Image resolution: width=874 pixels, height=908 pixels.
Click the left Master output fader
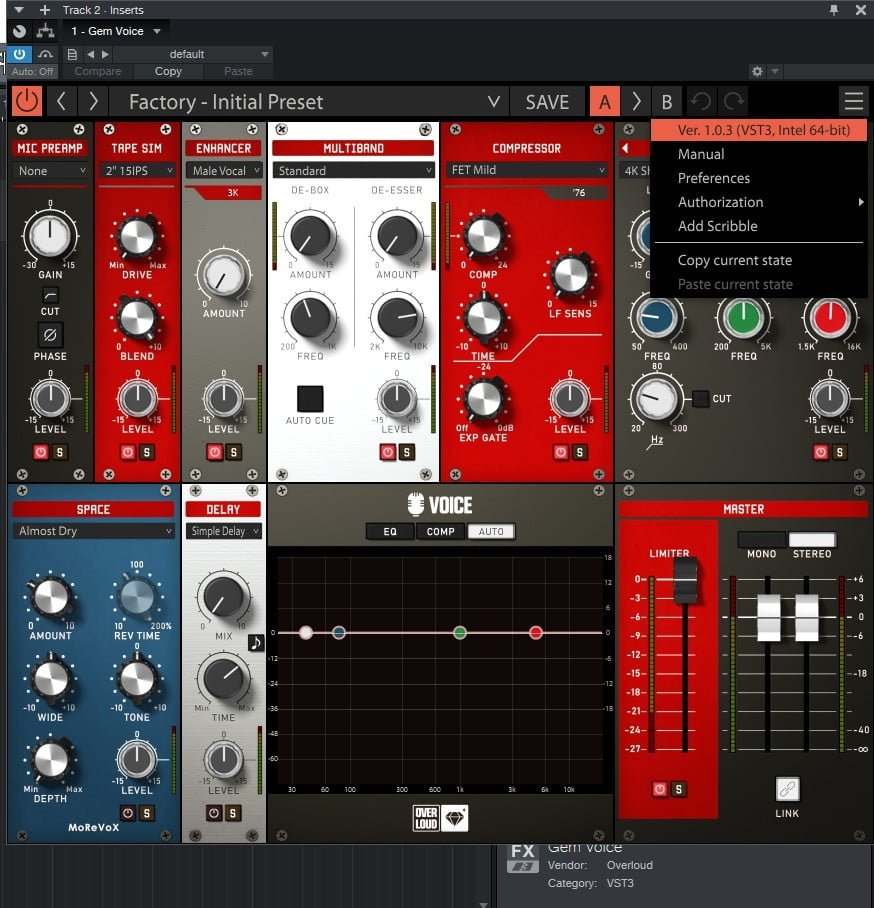point(769,617)
